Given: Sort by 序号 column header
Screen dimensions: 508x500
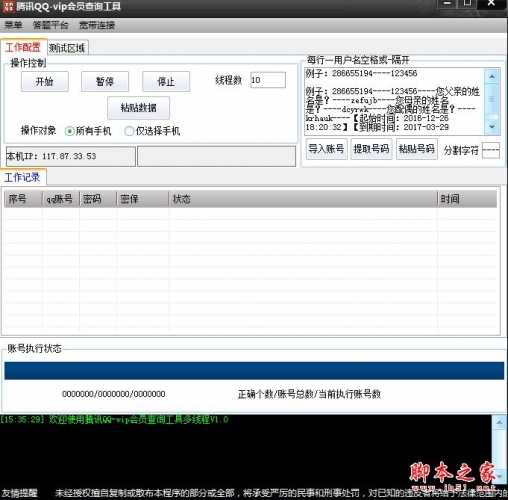Looking at the screenshot, I should click(x=23, y=199).
